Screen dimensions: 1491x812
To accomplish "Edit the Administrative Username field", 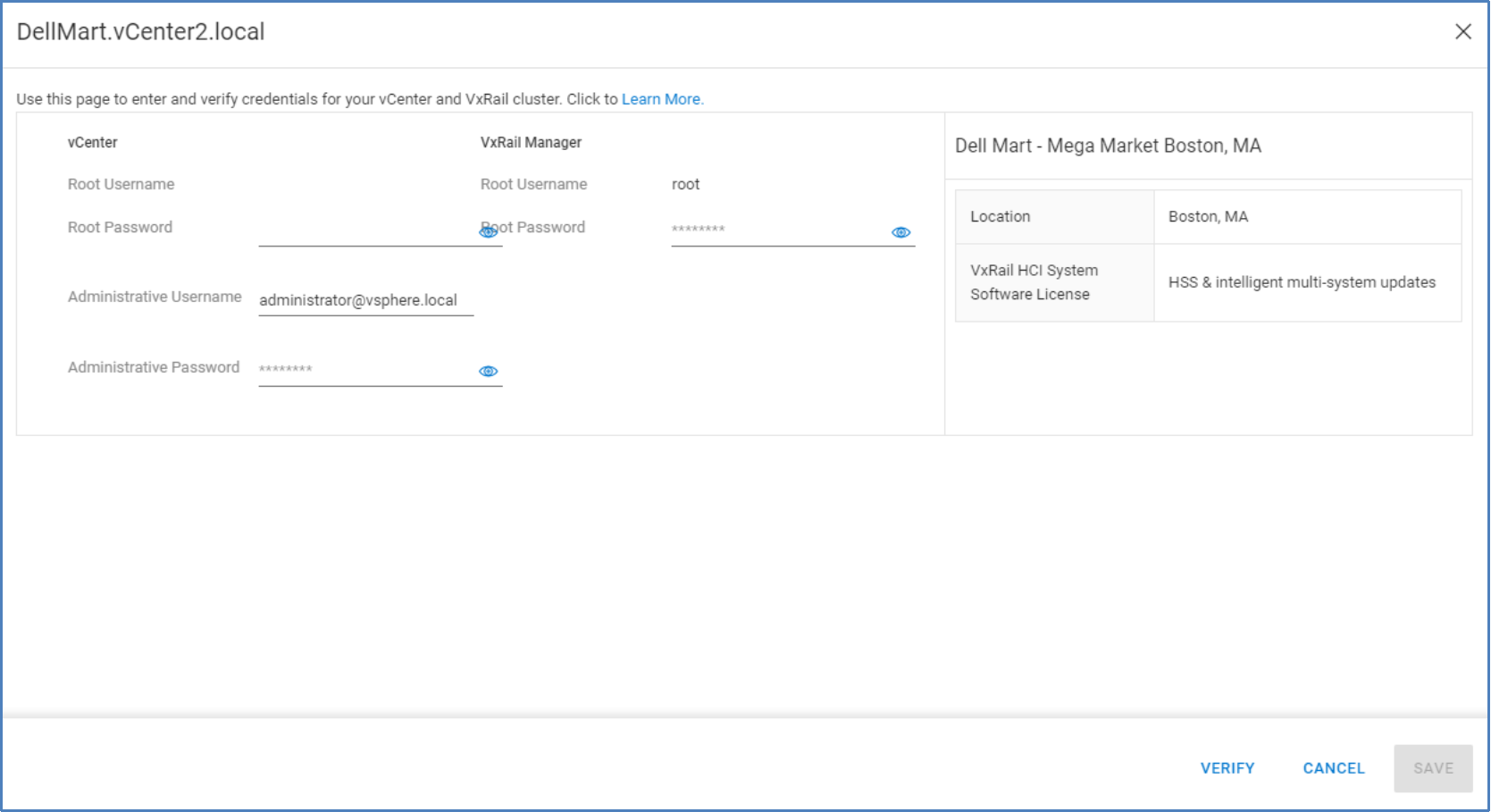I will (x=366, y=301).
